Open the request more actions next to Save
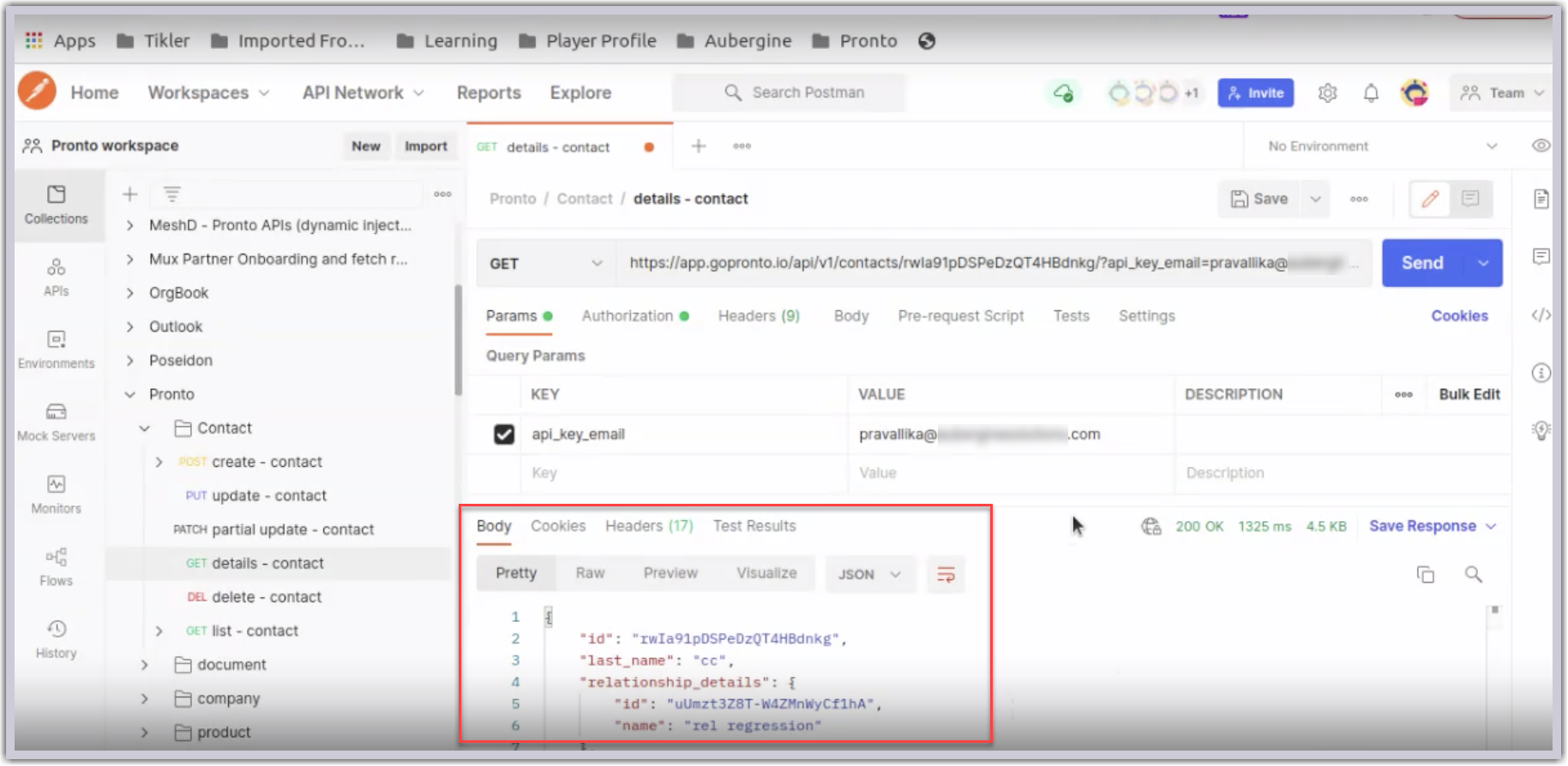The height and width of the screenshot is (766, 1568). pos(1359,199)
